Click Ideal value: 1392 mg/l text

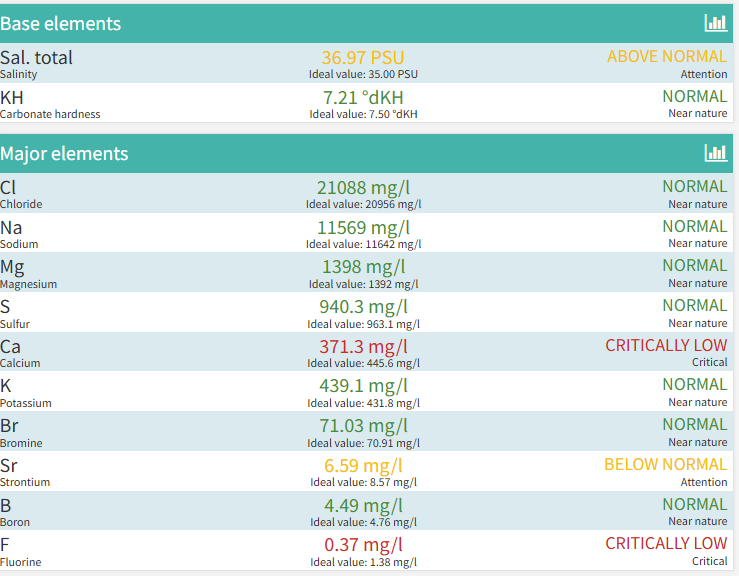click(x=363, y=284)
